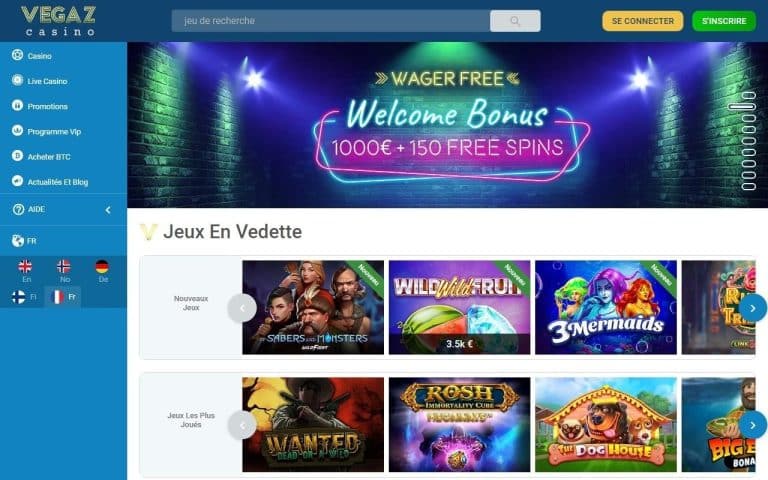Select the Acheter BTC bitcoin icon
This screenshot has height=480, width=768.
17,156
